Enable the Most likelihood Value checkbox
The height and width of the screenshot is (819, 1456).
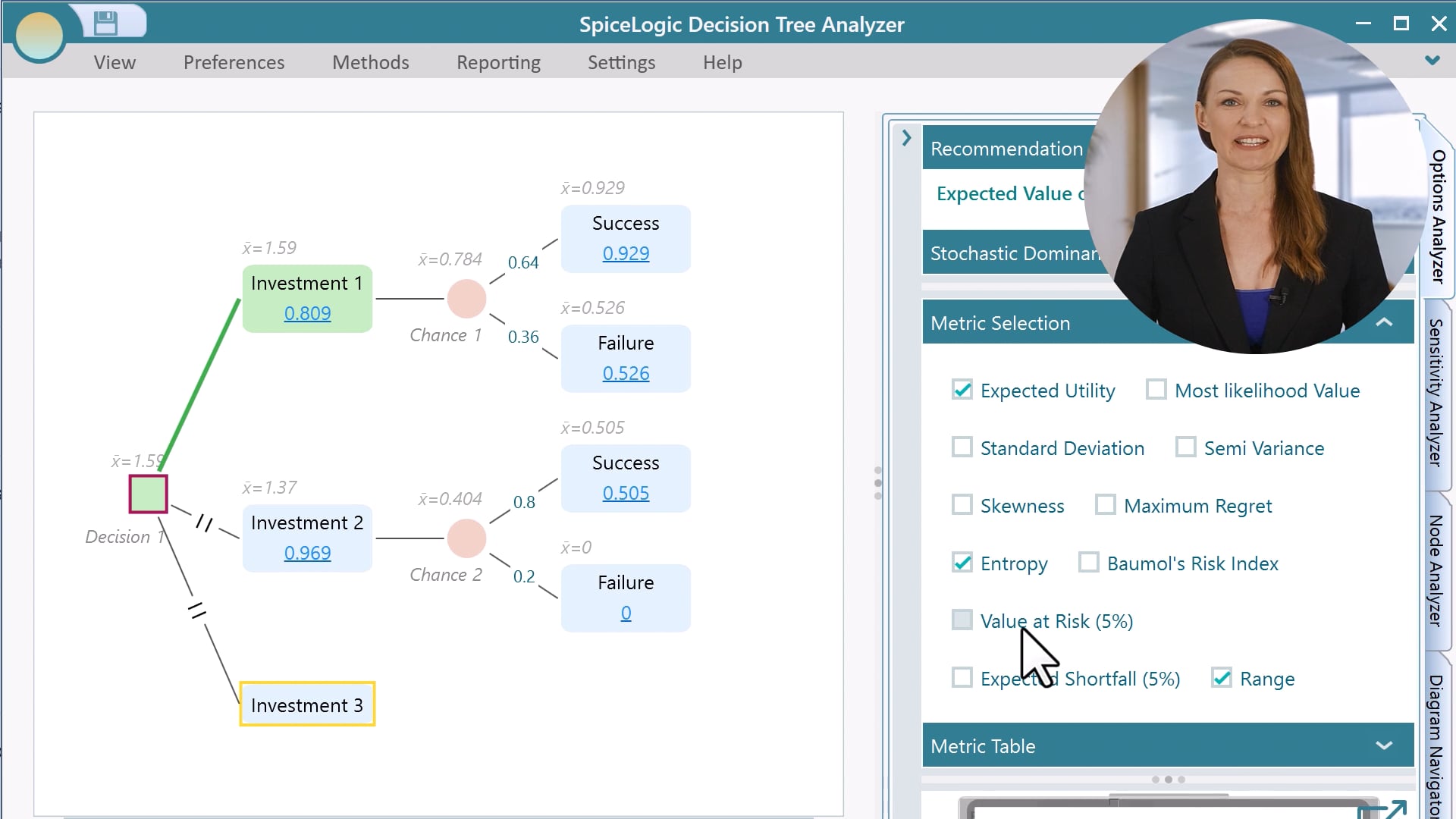click(x=1156, y=390)
